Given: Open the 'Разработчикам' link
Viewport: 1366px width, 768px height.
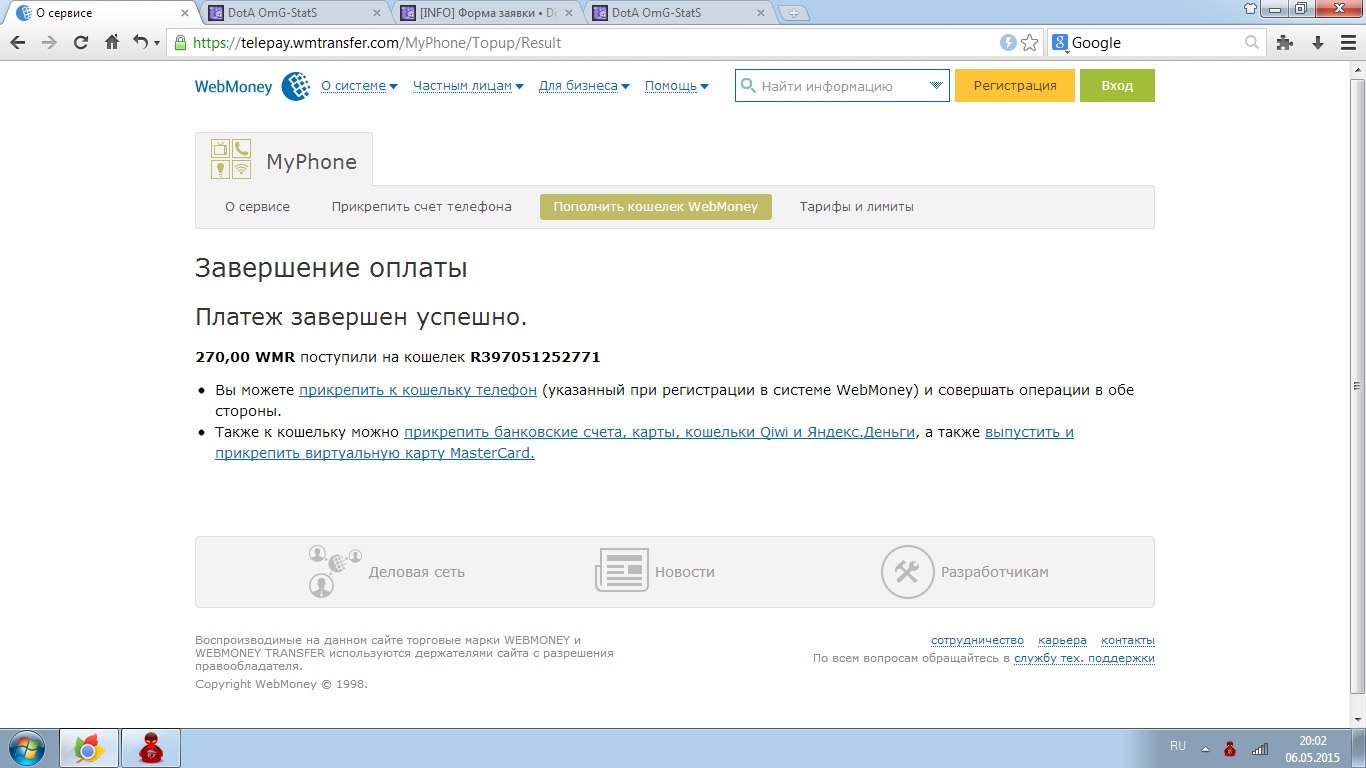Looking at the screenshot, I should pos(995,572).
